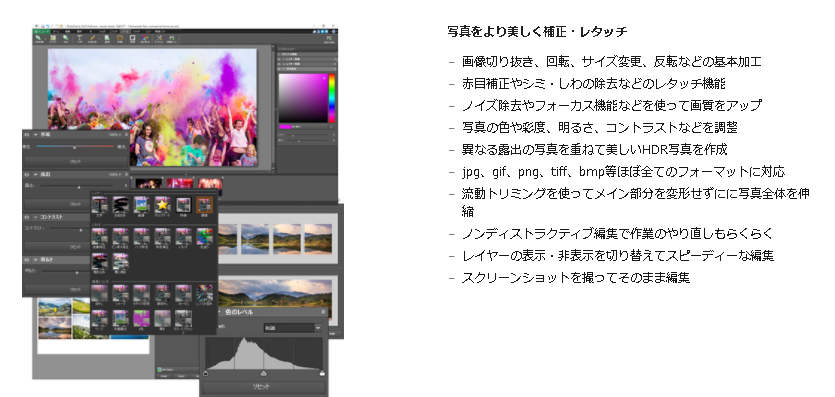Select the text layer icon with letter T
Viewport: 835px width, 397px height.
pos(99,205)
